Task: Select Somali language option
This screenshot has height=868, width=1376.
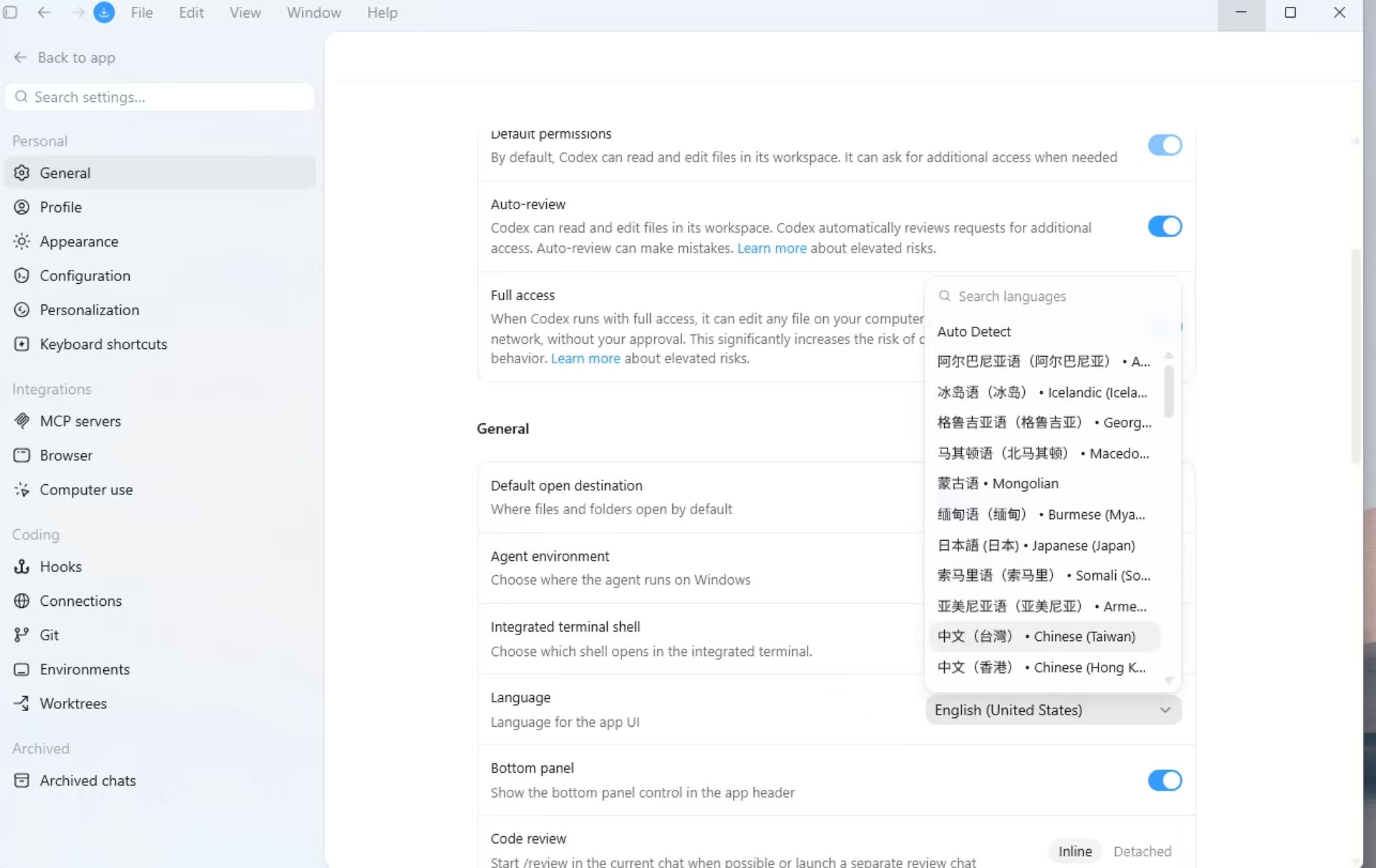Action: click(x=1044, y=576)
